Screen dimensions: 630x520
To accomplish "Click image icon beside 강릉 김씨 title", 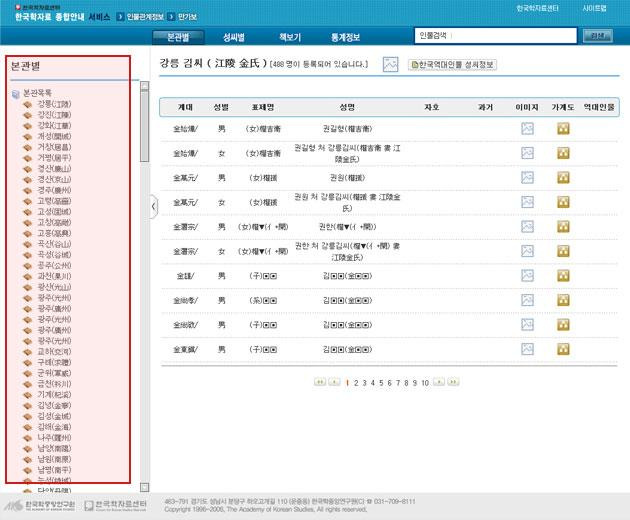I will point(390,64).
